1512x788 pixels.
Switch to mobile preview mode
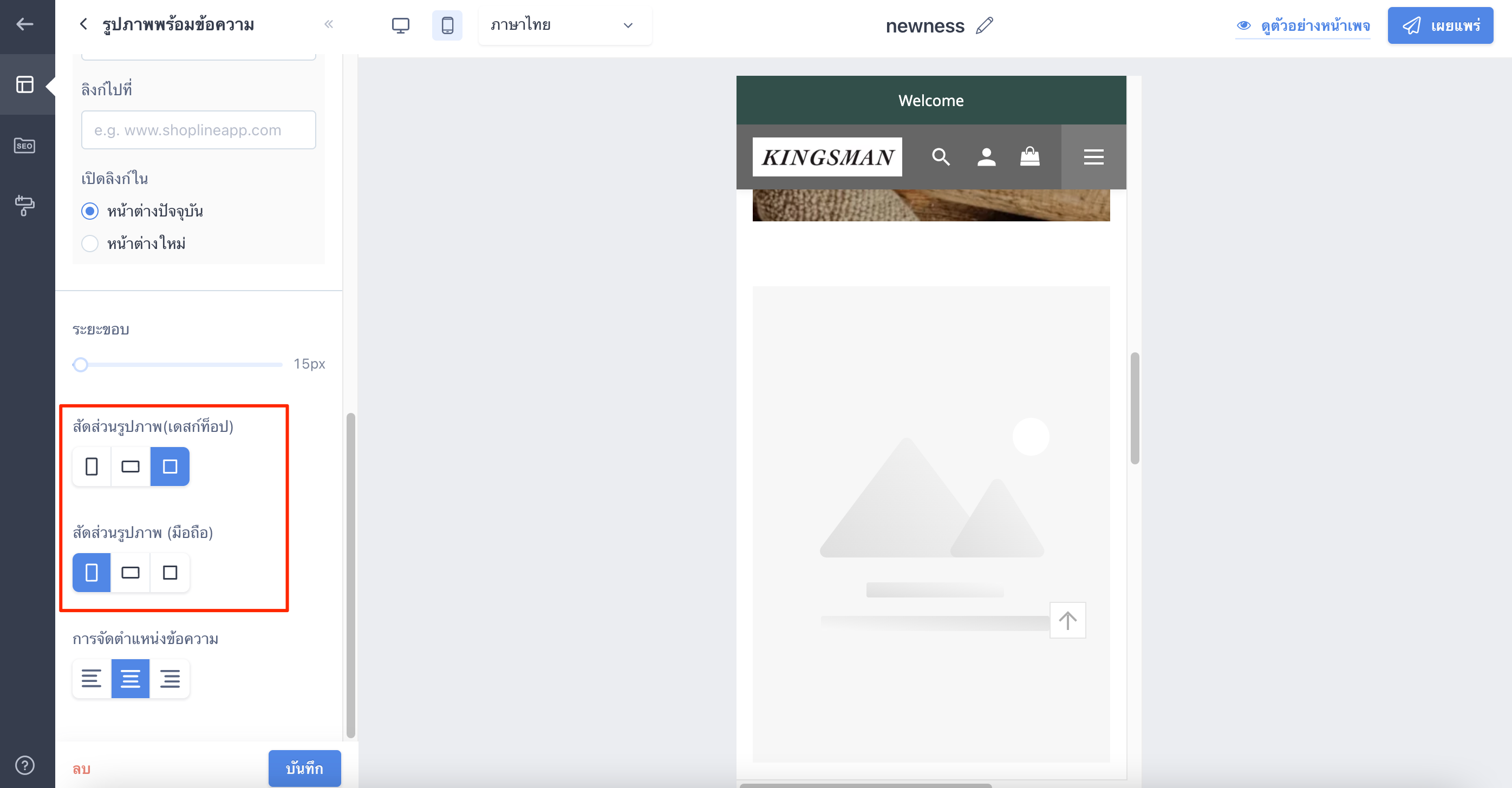(x=447, y=25)
